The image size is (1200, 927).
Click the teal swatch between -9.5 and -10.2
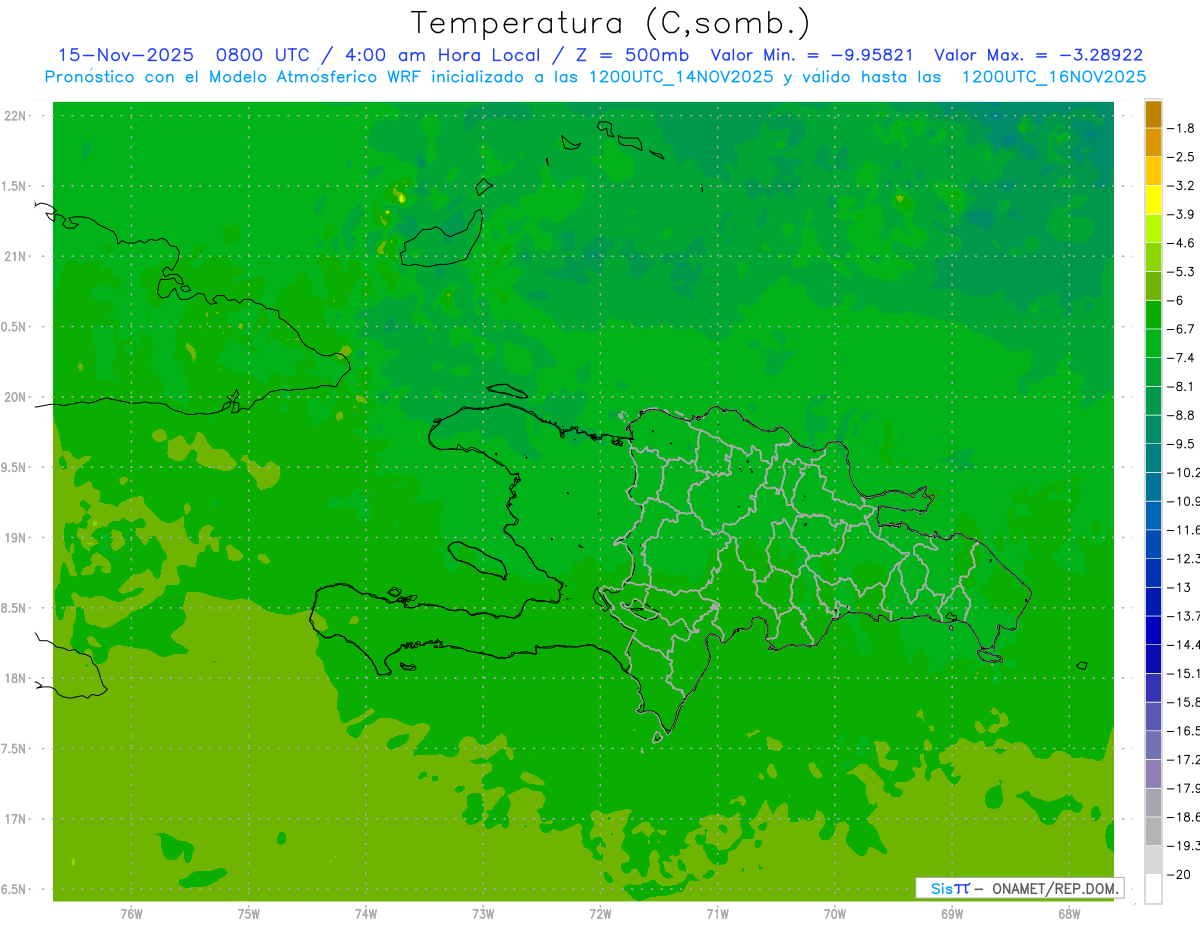point(1153,458)
